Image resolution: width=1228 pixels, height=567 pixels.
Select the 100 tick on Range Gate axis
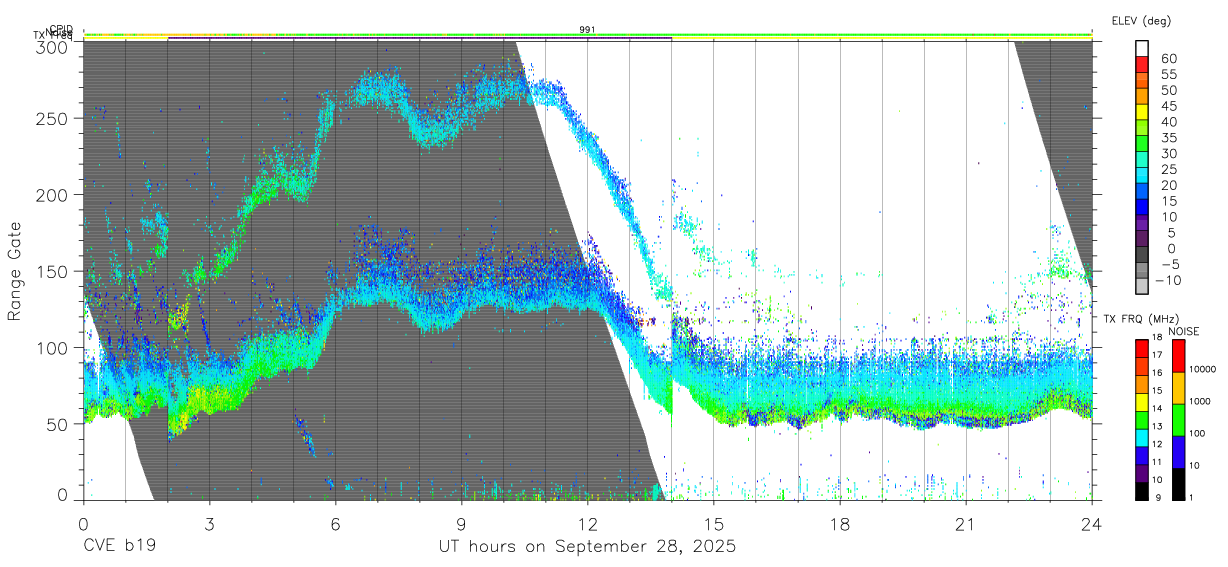click(x=52, y=348)
